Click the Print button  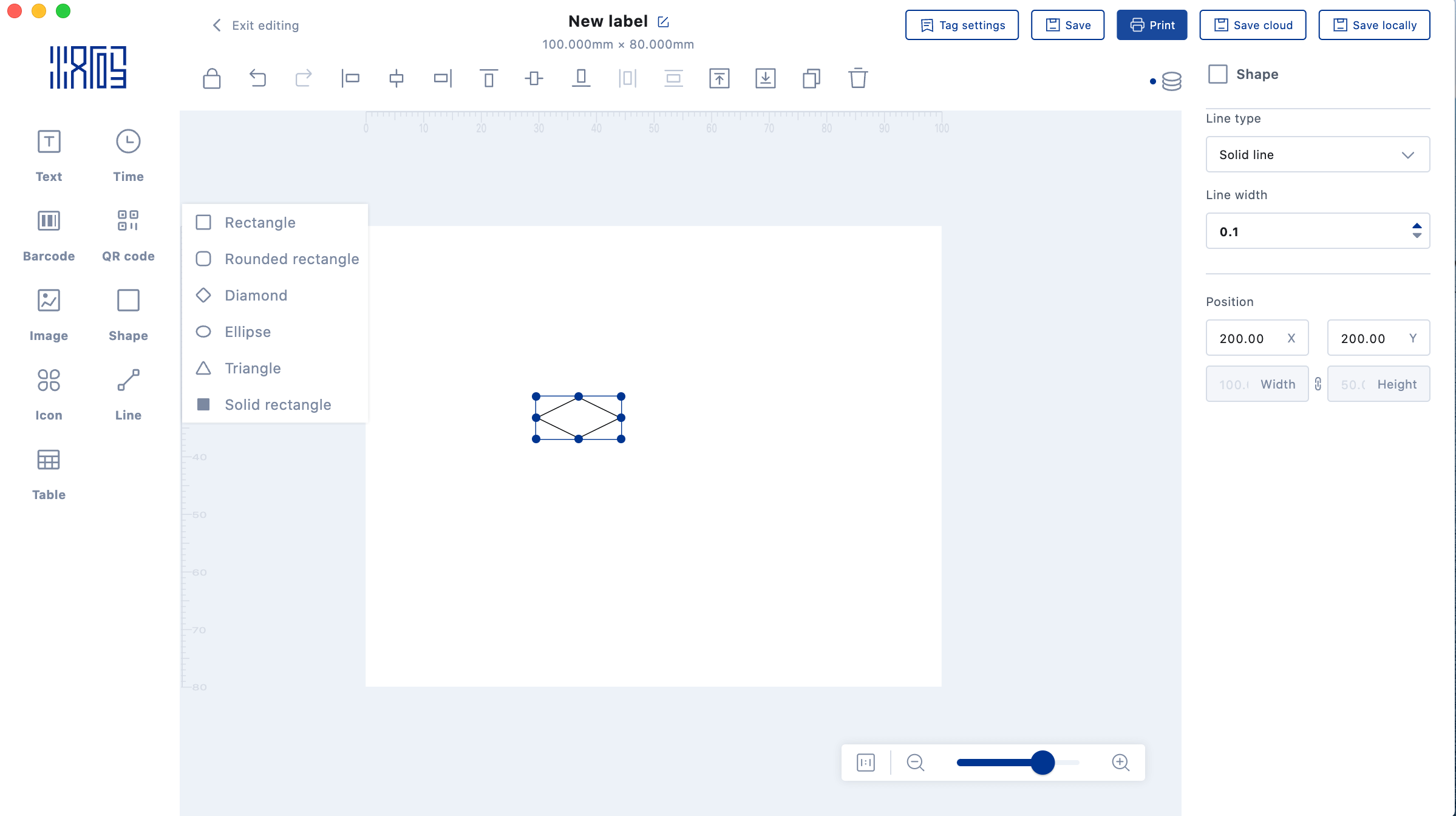click(1152, 25)
